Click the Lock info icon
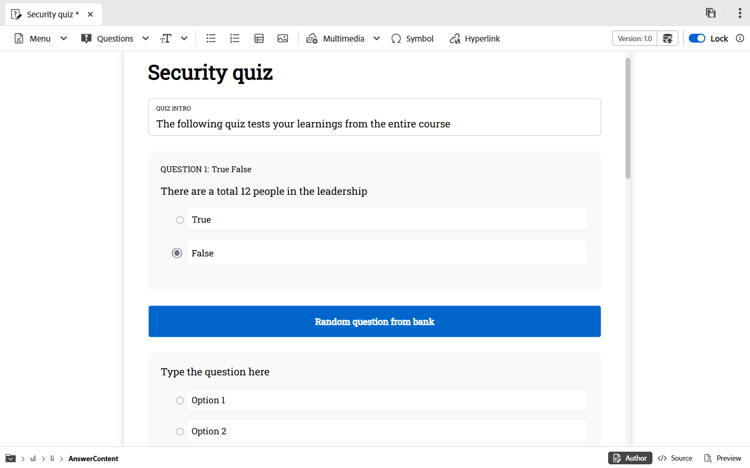This screenshot has width=750, height=468. [x=739, y=38]
